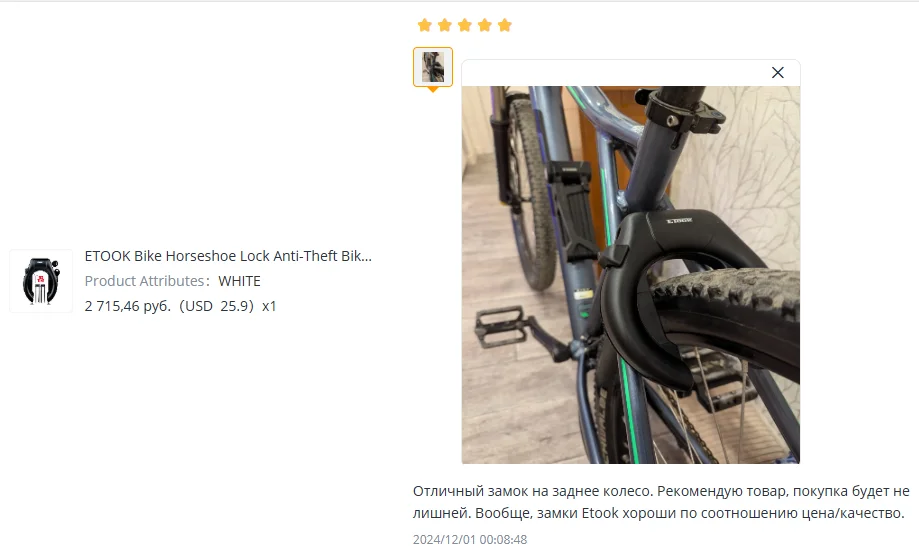
Task: Click the 2024/12/01 review timestamp
Action: pos(470,539)
